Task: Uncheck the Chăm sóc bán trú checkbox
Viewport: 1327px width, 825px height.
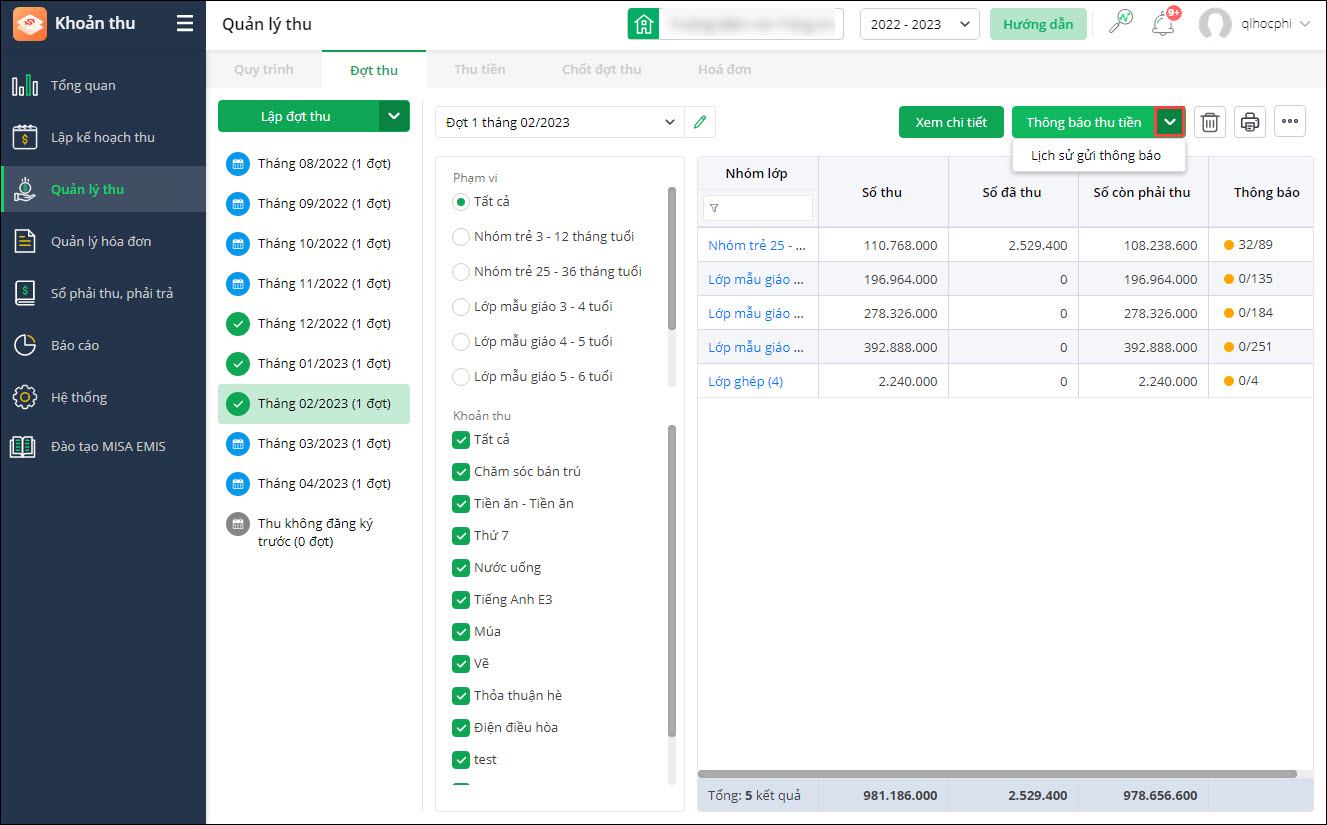Action: coord(461,471)
